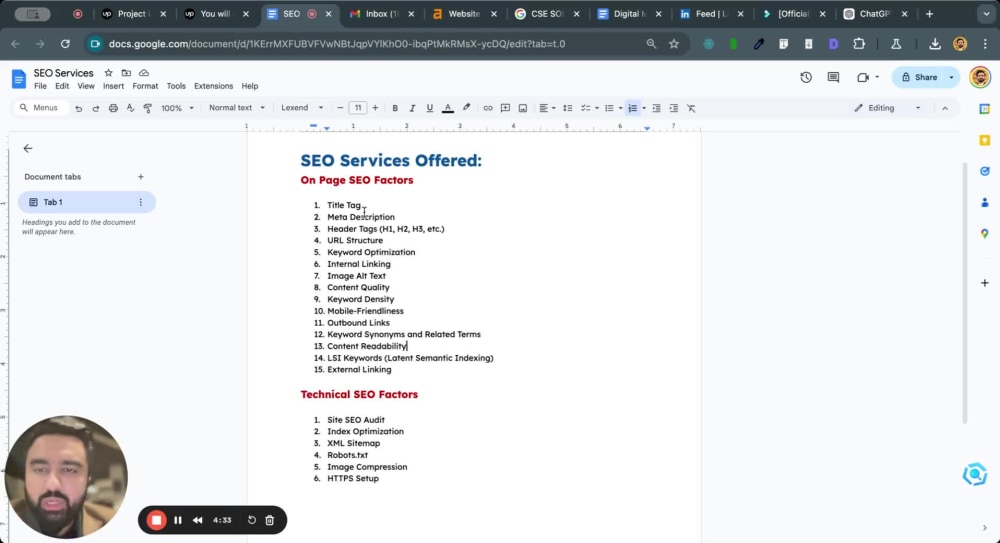Open the Editing mode dropdown
Screen dimensions: 1000x543
pos(887,108)
